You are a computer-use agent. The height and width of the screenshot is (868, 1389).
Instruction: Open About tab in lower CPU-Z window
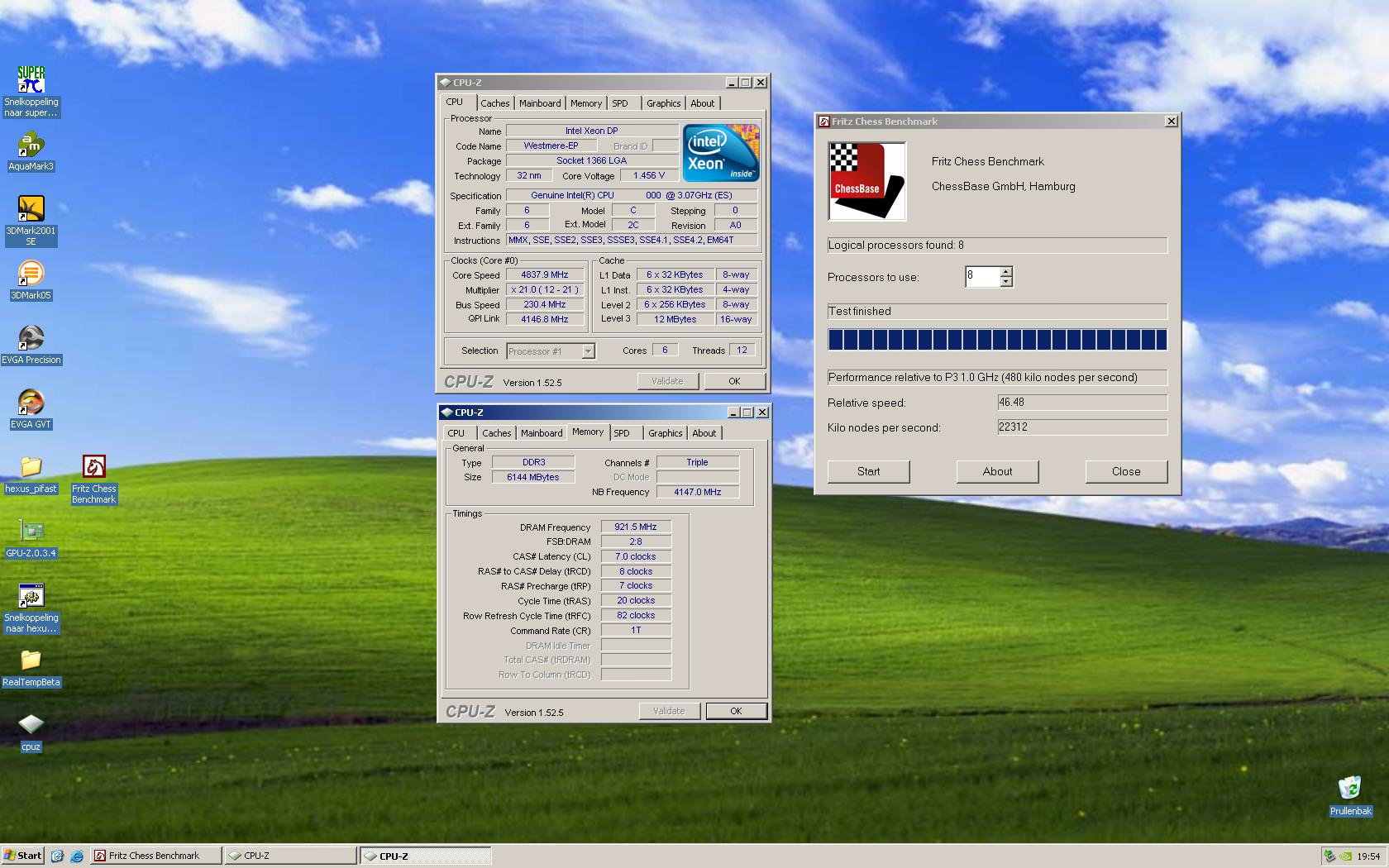point(704,433)
